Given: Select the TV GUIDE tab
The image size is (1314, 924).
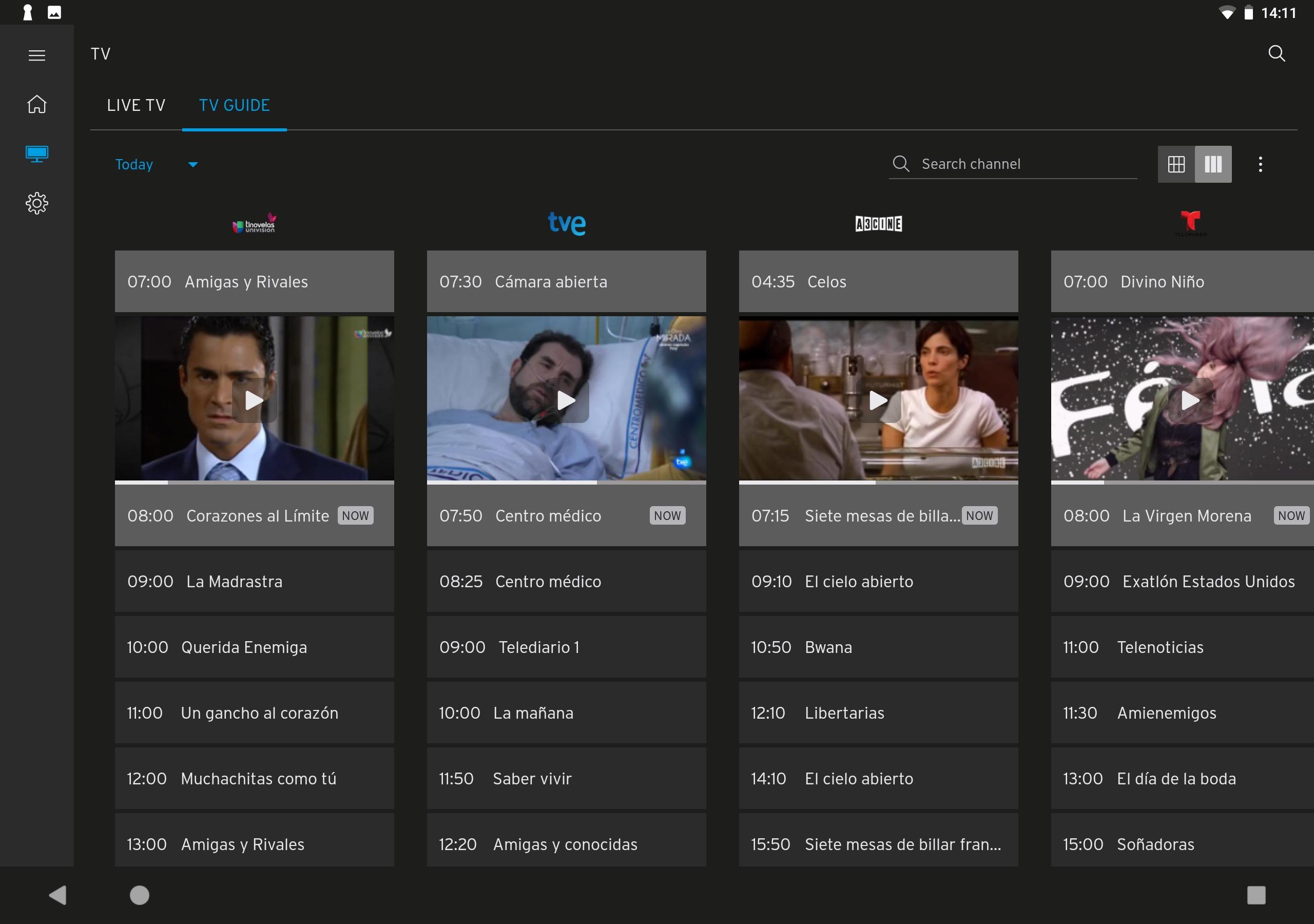Looking at the screenshot, I should click(x=234, y=105).
